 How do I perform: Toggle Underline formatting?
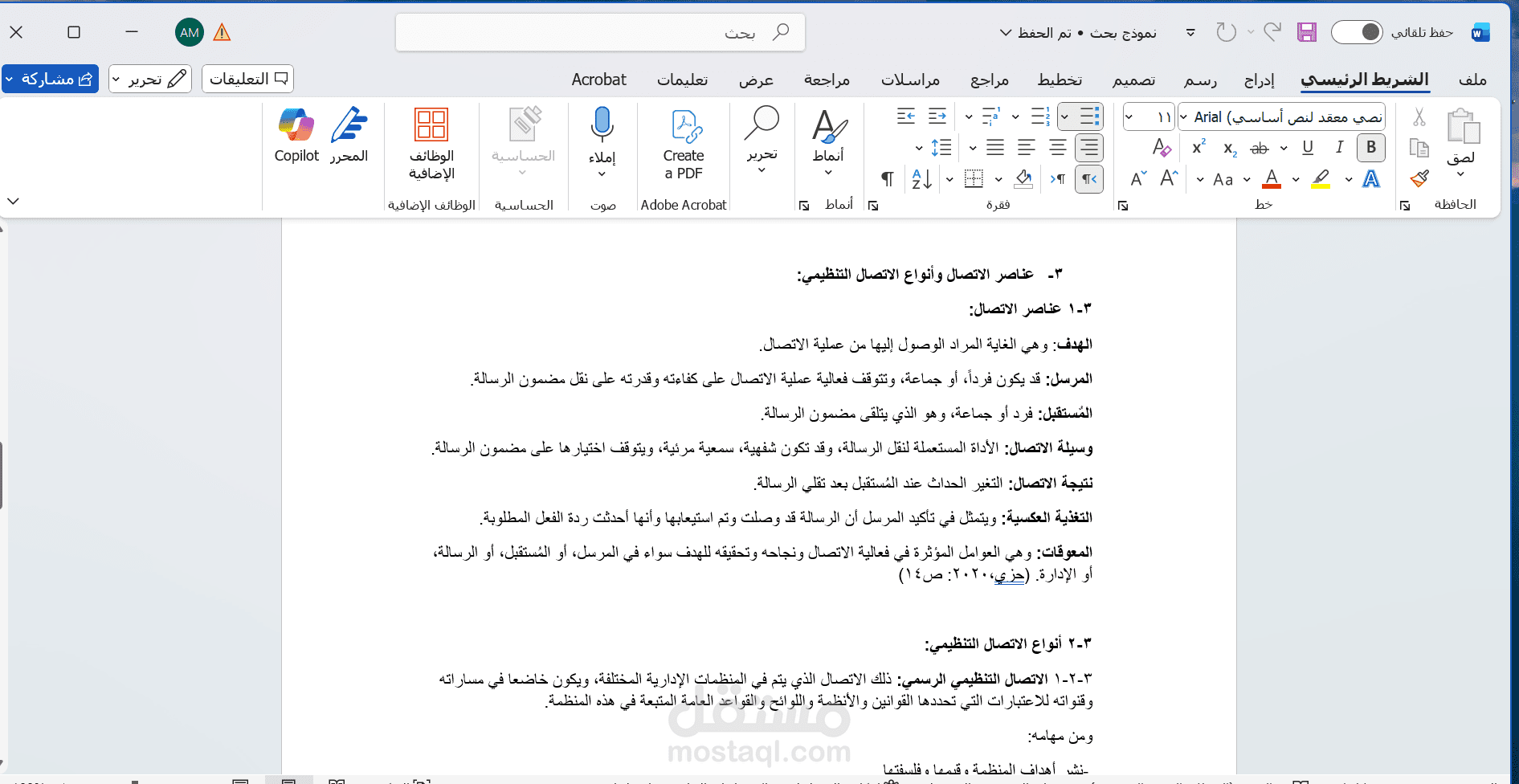point(1308,148)
